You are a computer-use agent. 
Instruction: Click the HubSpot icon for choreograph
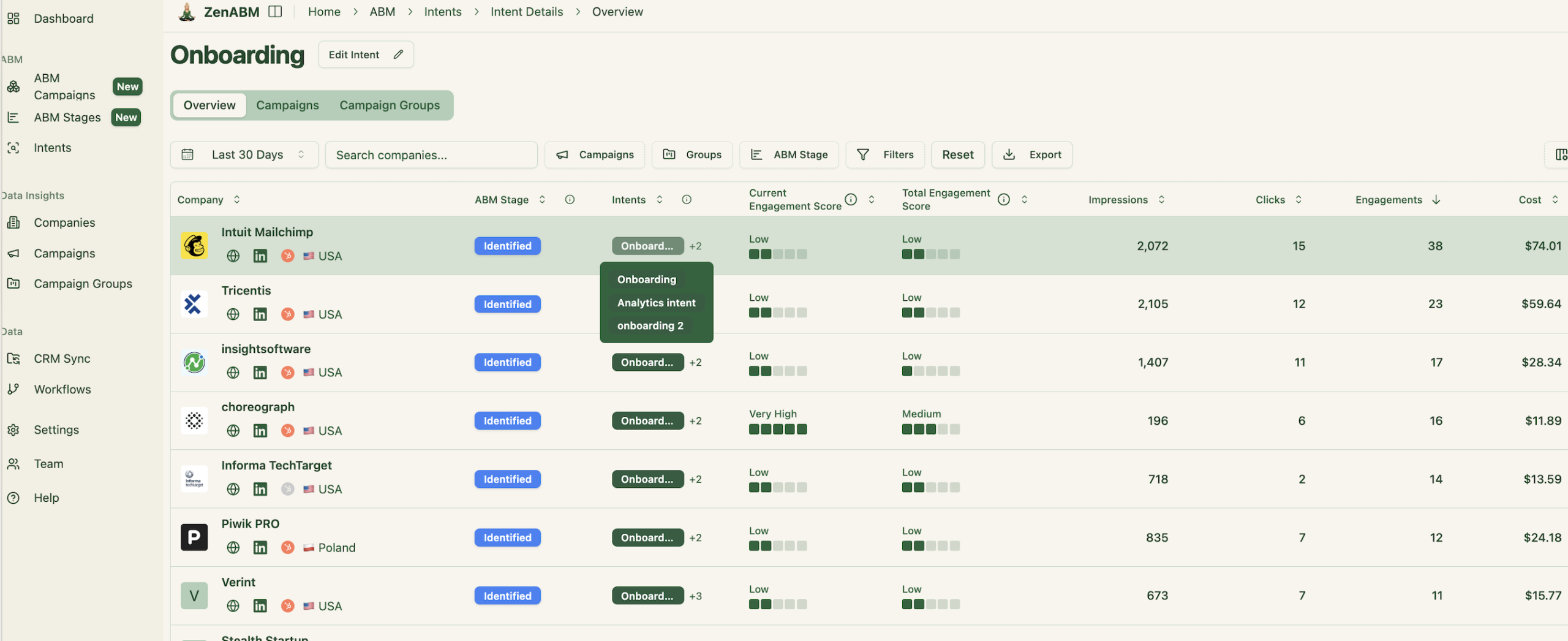click(287, 431)
